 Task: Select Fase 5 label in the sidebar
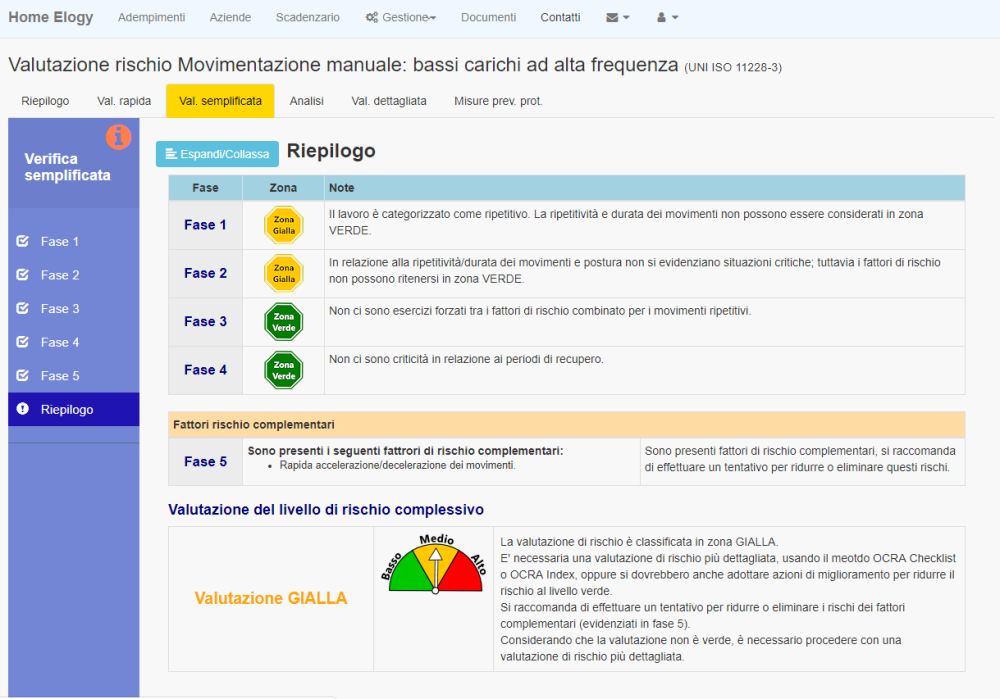[x=60, y=376]
